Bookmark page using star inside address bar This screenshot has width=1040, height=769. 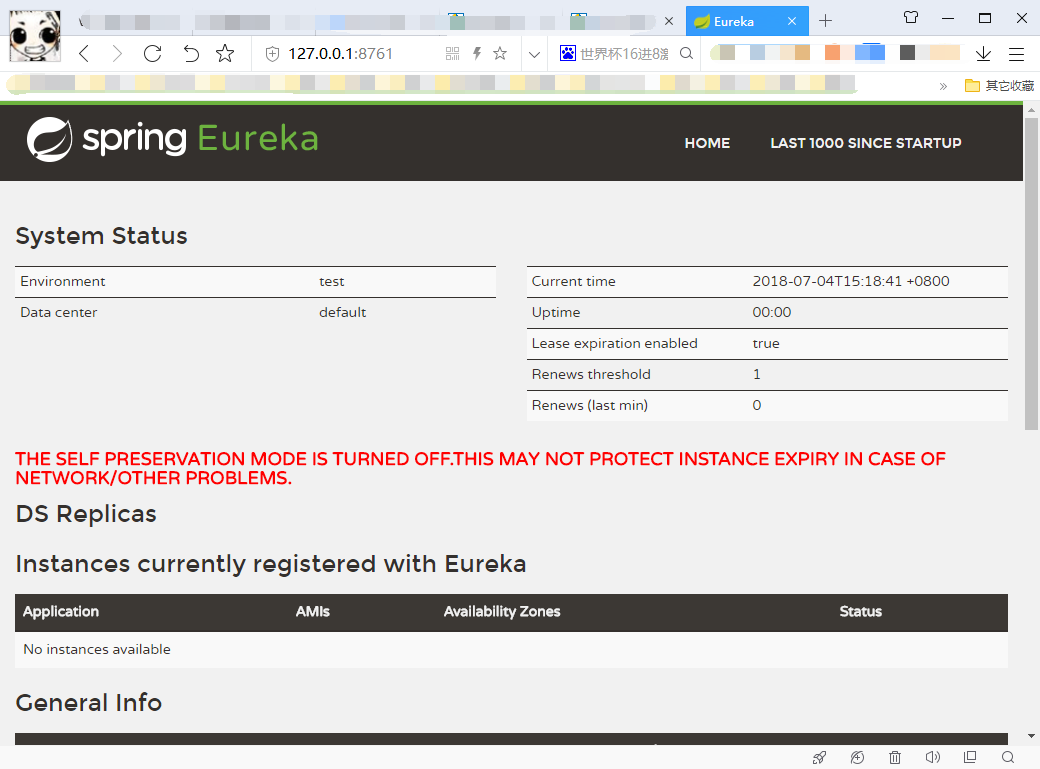point(500,54)
